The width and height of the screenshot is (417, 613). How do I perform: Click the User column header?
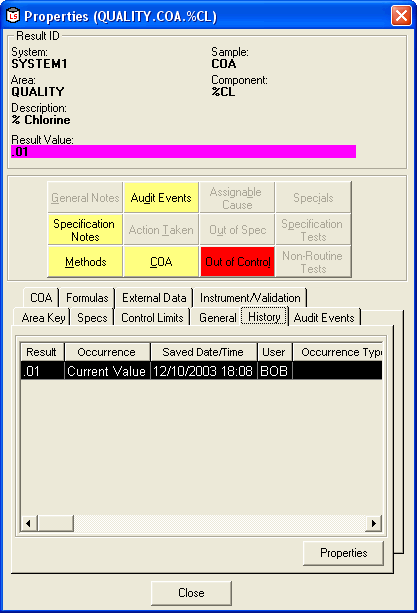(x=274, y=352)
